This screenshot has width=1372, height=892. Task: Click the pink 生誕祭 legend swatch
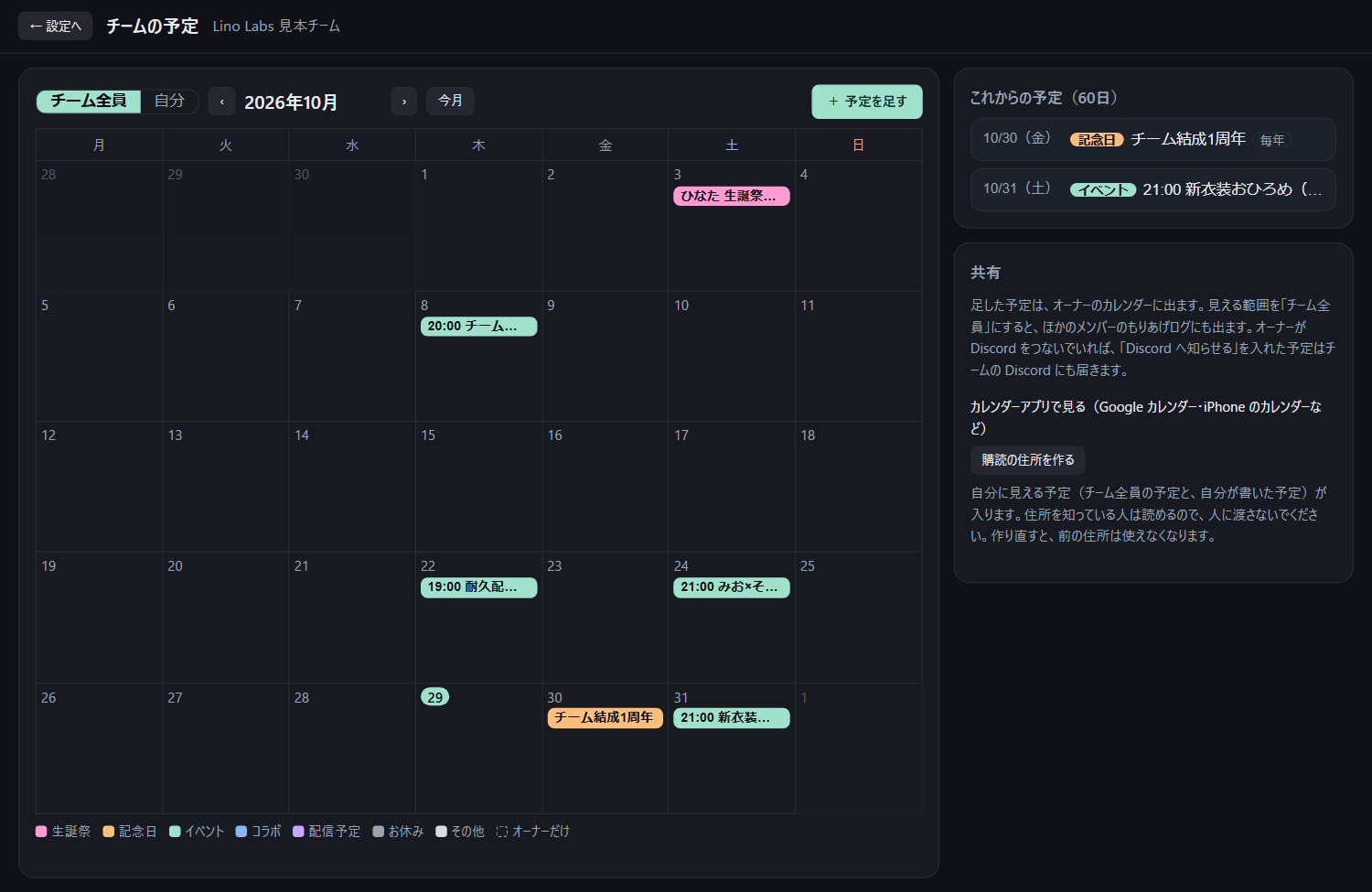click(x=41, y=832)
